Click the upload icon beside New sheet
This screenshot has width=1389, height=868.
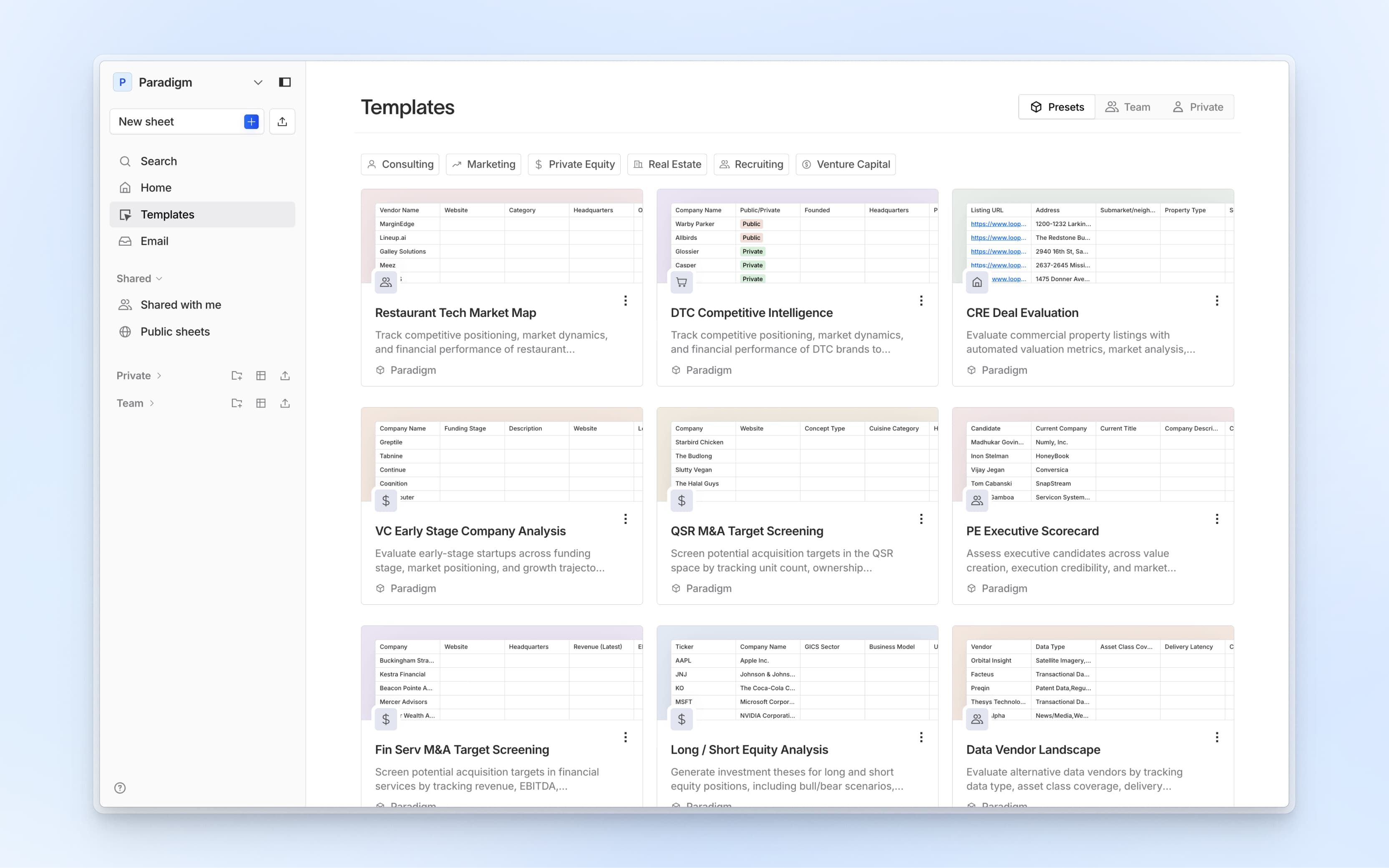(282, 122)
